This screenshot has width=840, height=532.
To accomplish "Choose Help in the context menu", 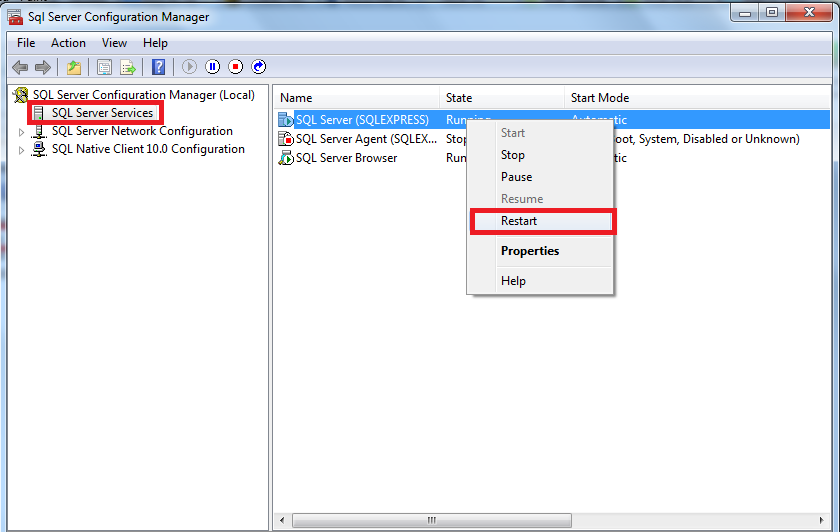I will pyautogui.click(x=541, y=281).
